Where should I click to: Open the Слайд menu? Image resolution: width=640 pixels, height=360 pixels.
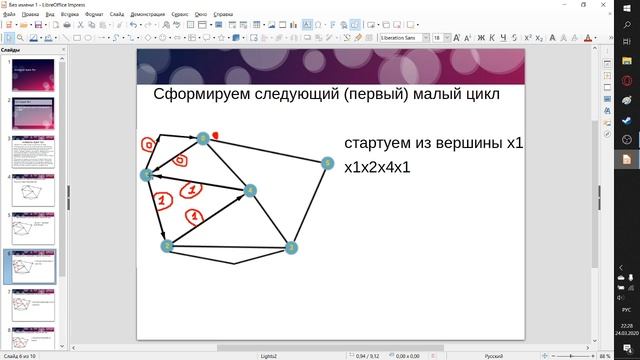(117, 14)
